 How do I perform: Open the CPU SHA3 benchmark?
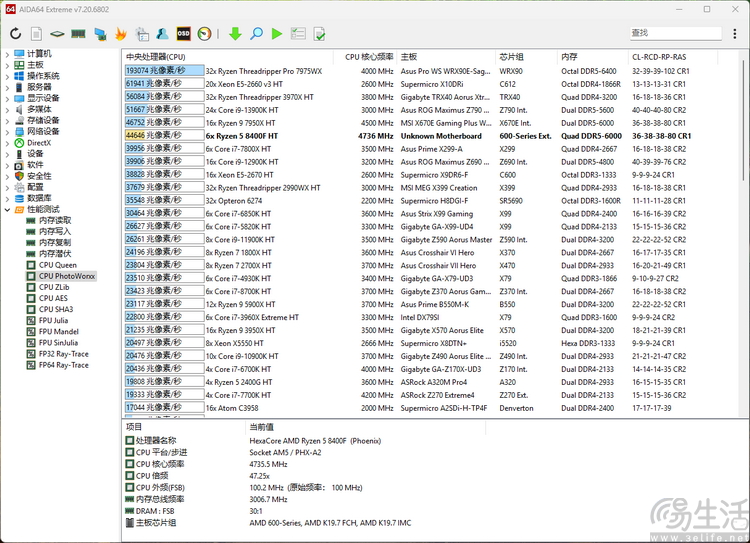point(56,309)
